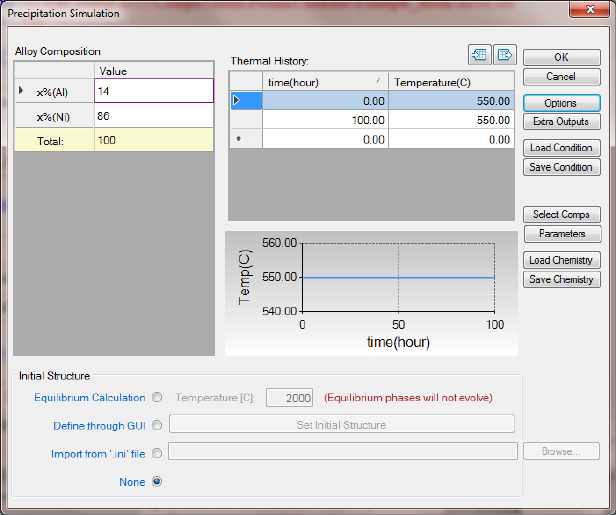Close the Precipitation Simulation dialog
This screenshot has height=515, width=616.
590,9
